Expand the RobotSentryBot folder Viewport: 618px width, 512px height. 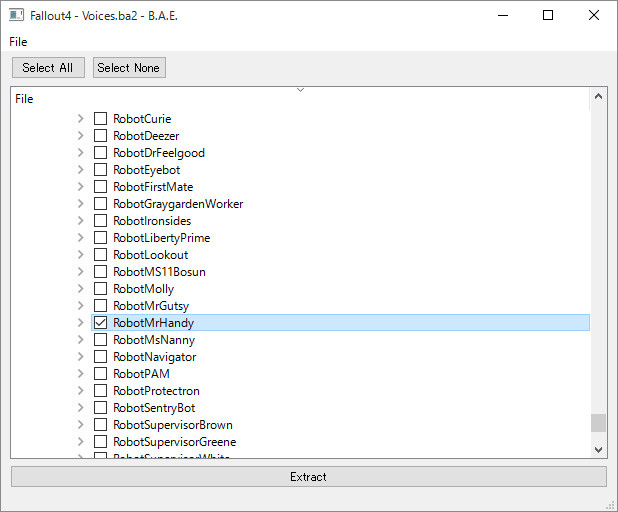tap(81, 408)
